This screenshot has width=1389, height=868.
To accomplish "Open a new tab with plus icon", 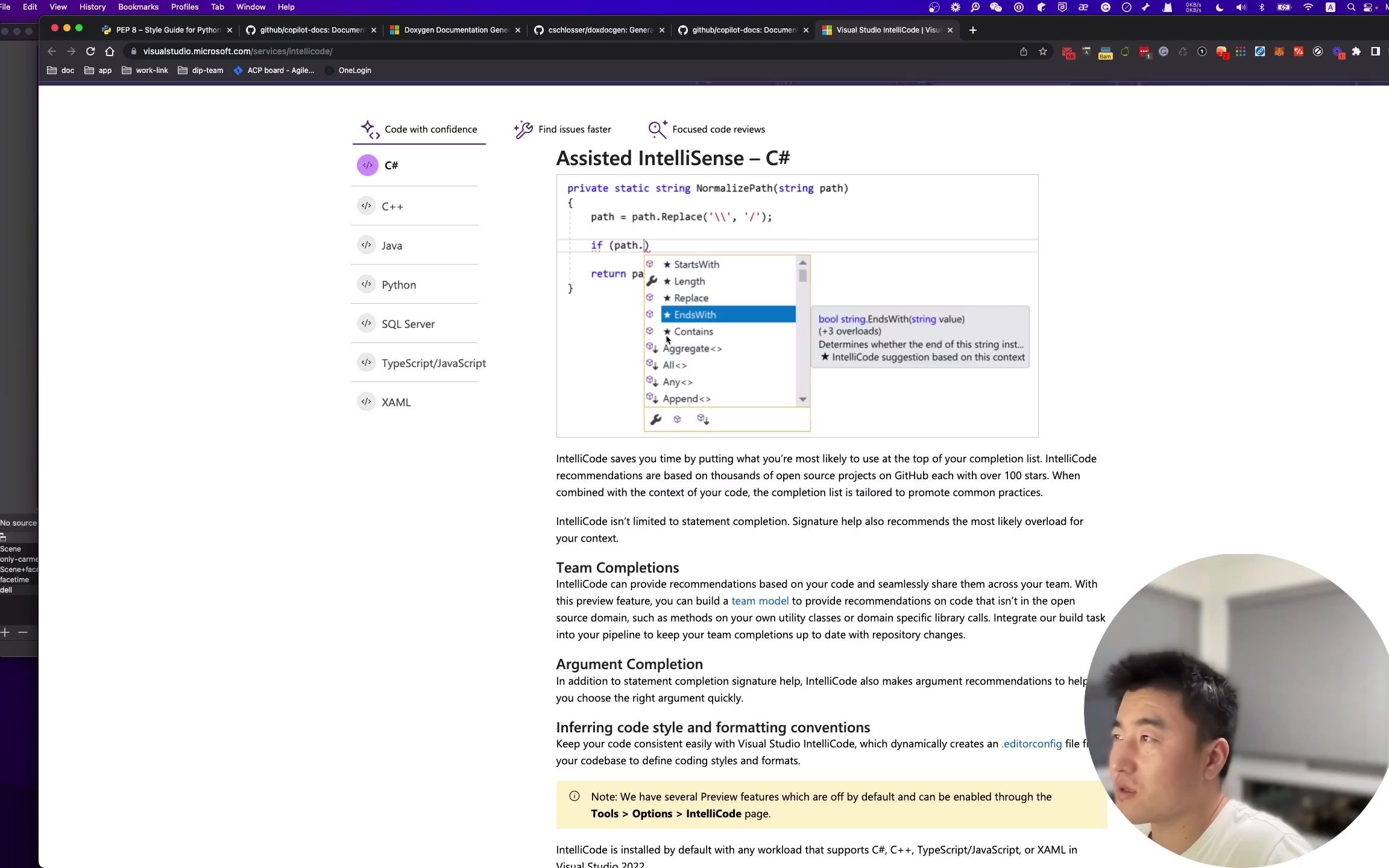I will 972,30.
